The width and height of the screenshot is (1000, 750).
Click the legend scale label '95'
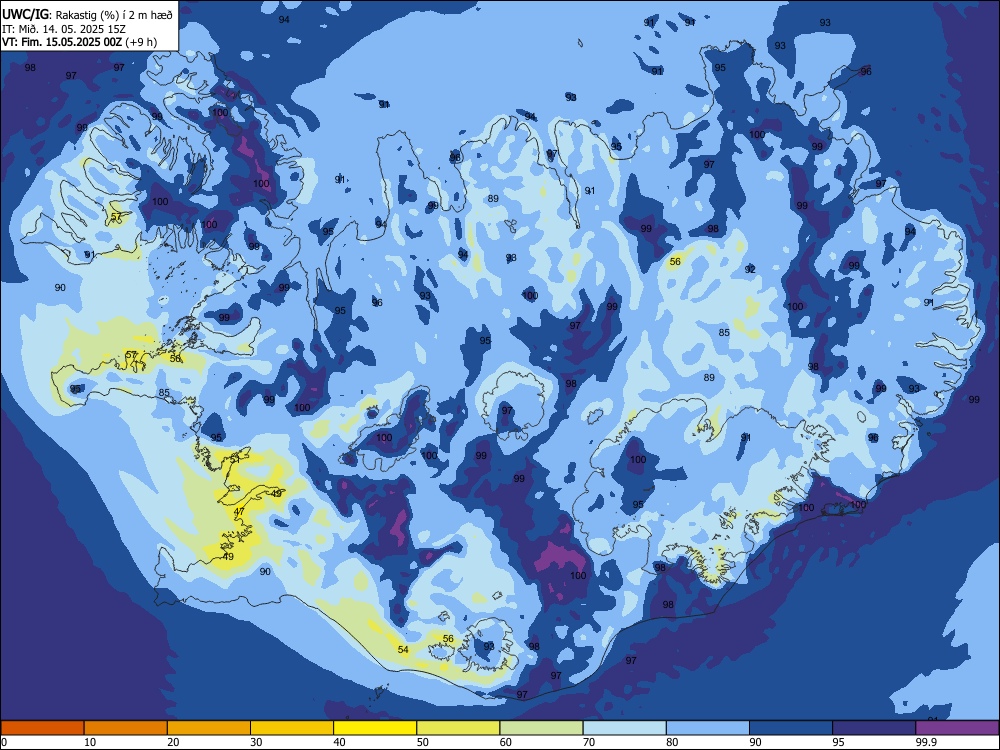tap(838, 742)
